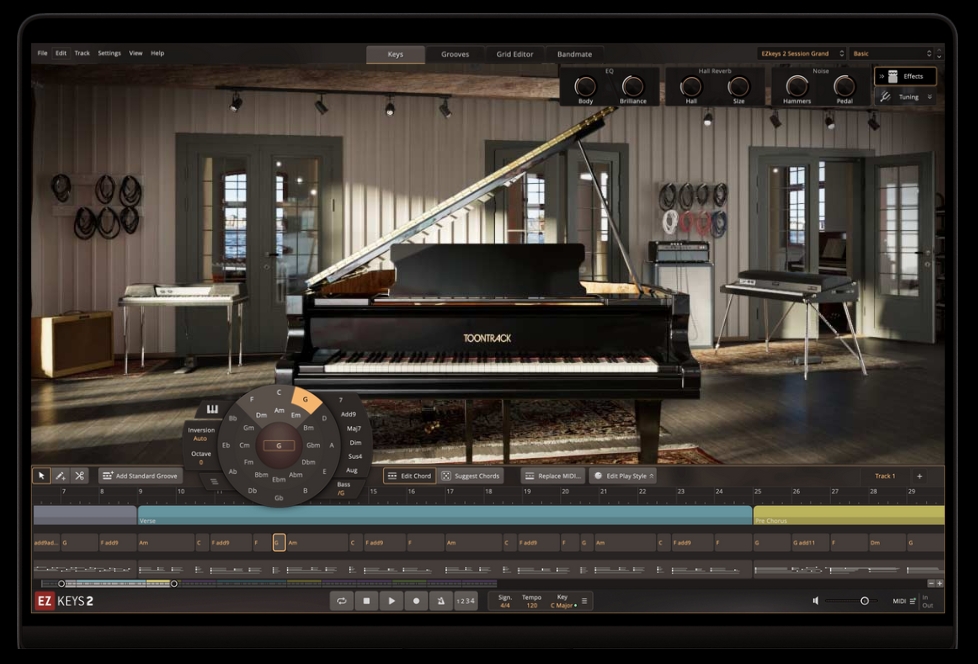Click the Effects panel button

tap(906, 76)
